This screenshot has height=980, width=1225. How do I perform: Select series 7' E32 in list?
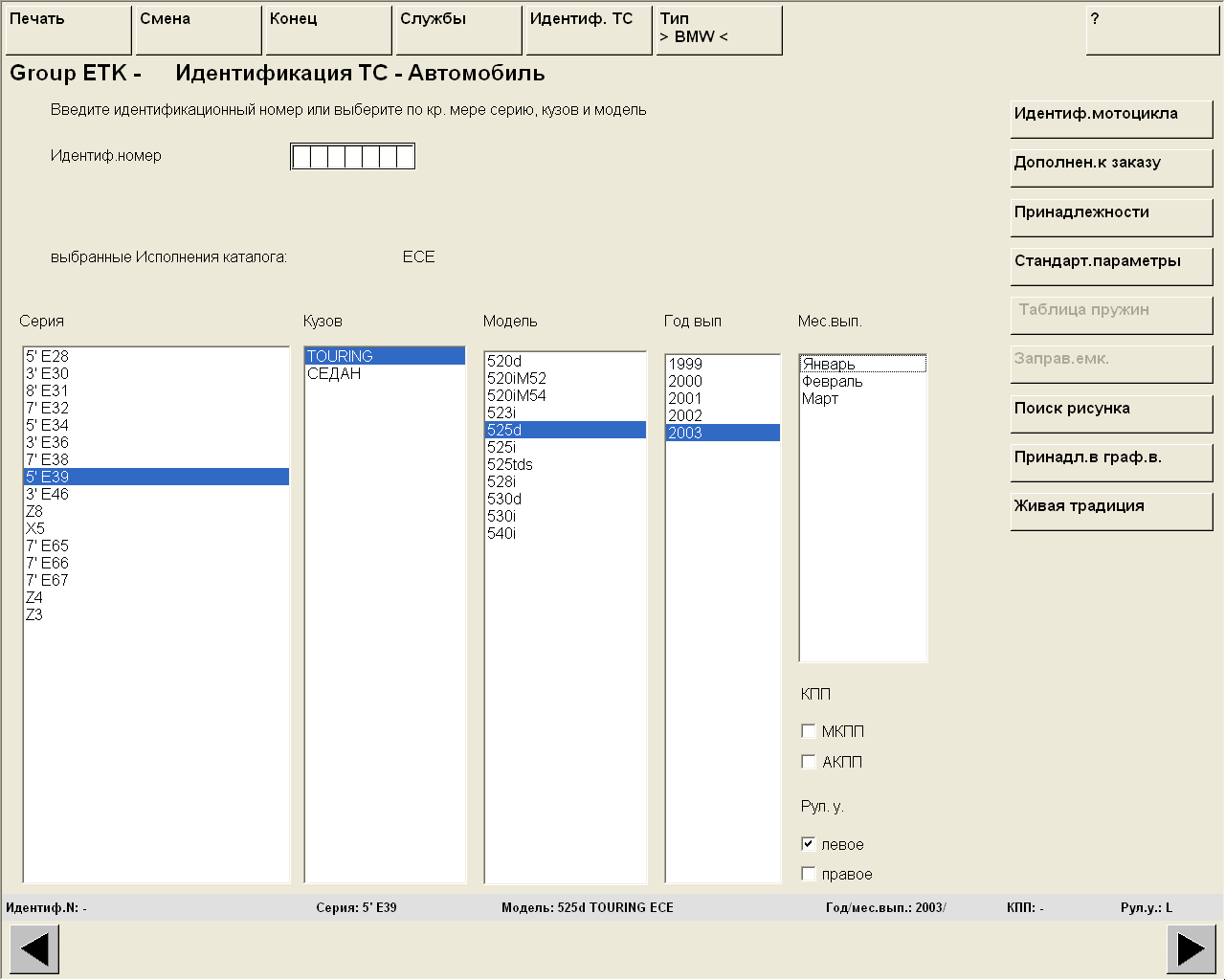pos(156,408)
